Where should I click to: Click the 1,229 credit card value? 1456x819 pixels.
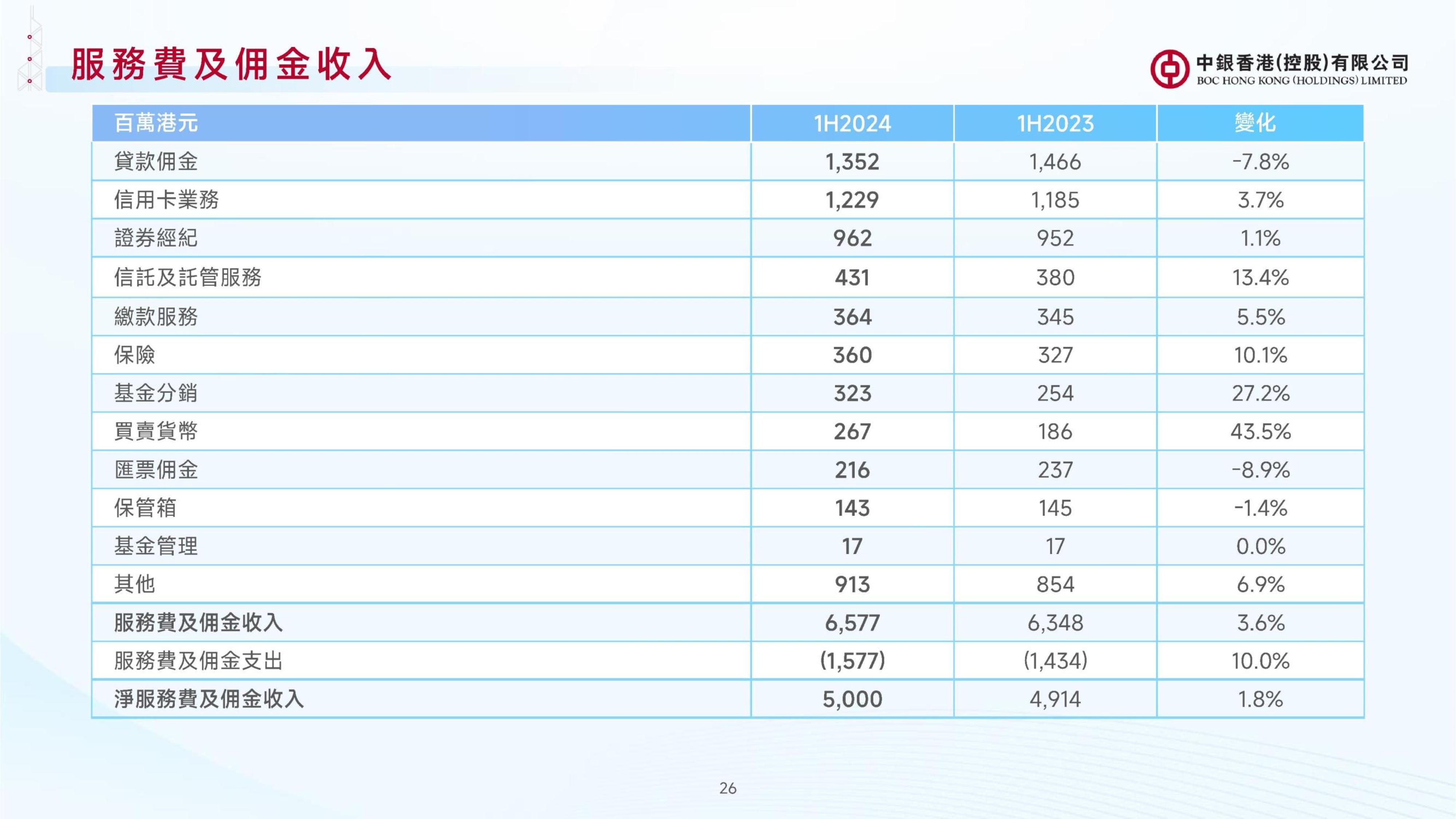coord(852,200)
